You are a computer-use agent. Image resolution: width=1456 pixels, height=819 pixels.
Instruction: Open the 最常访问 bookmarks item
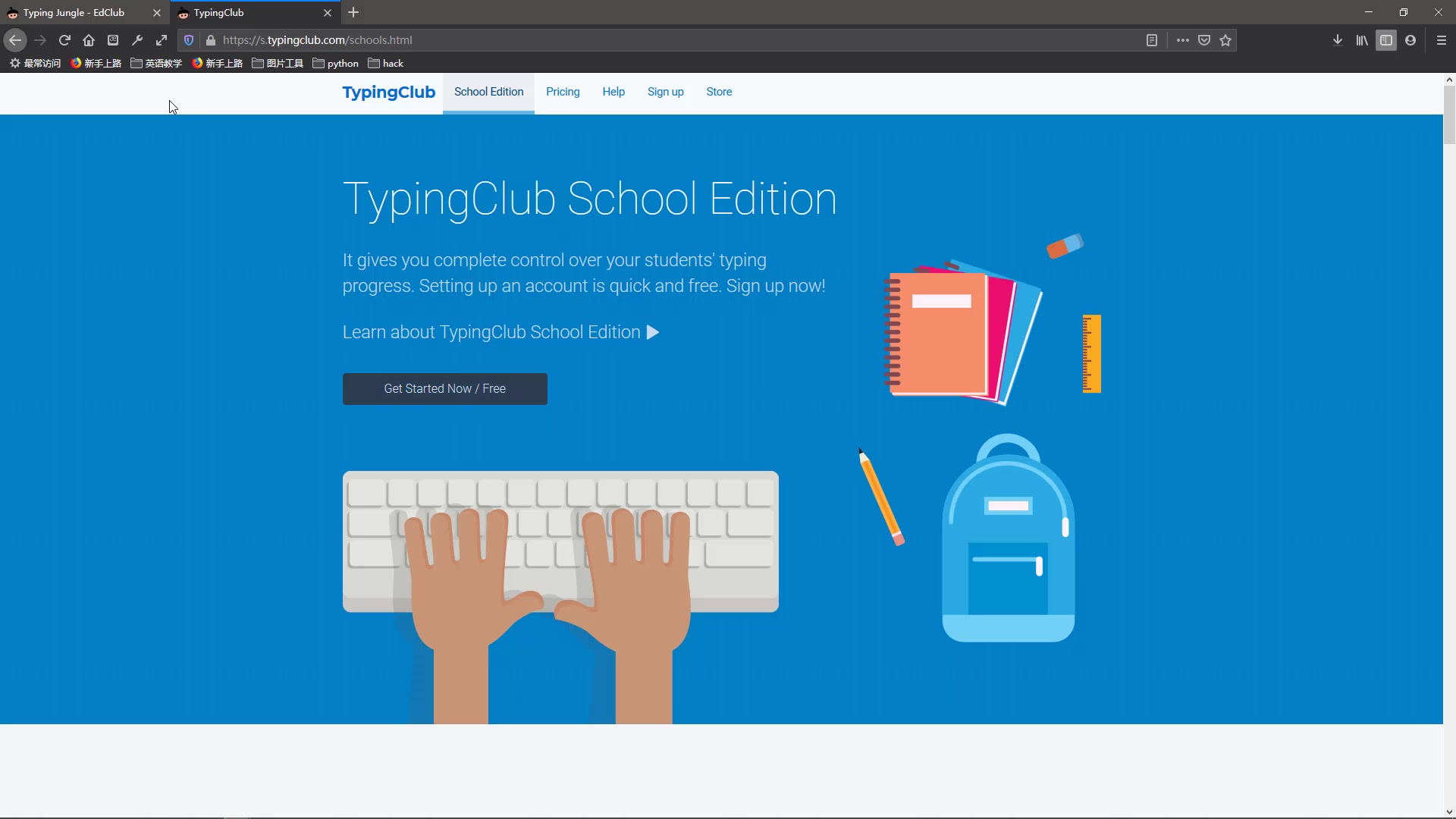pyautogui.click(x=35, y=64)
